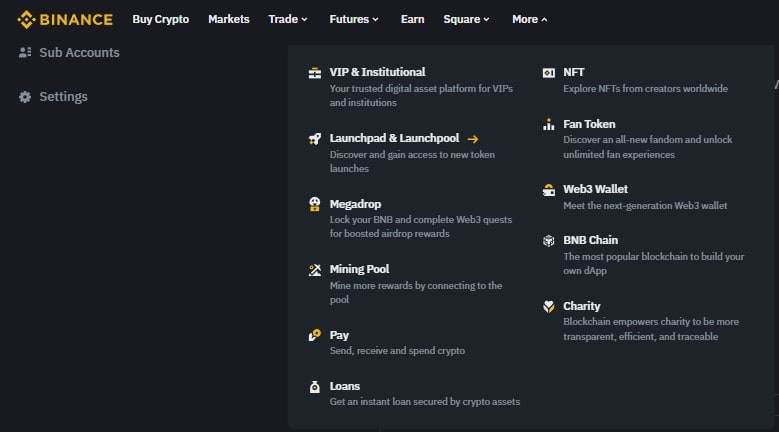Open the Mining Pool link
Viewport: 779px width, 432px height.
359,269
